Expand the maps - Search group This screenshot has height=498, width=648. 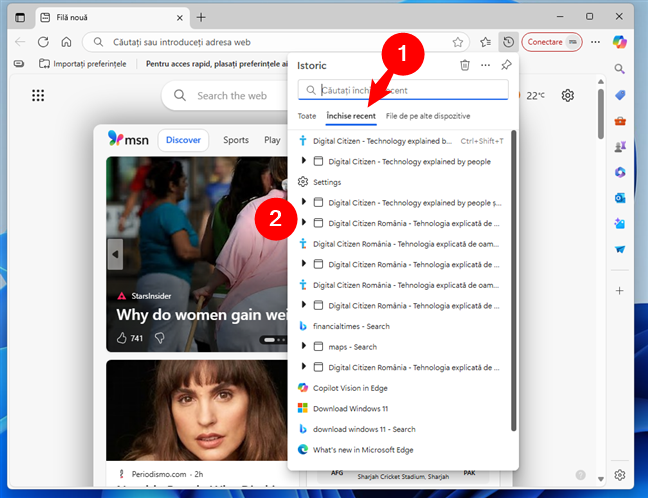304,346
